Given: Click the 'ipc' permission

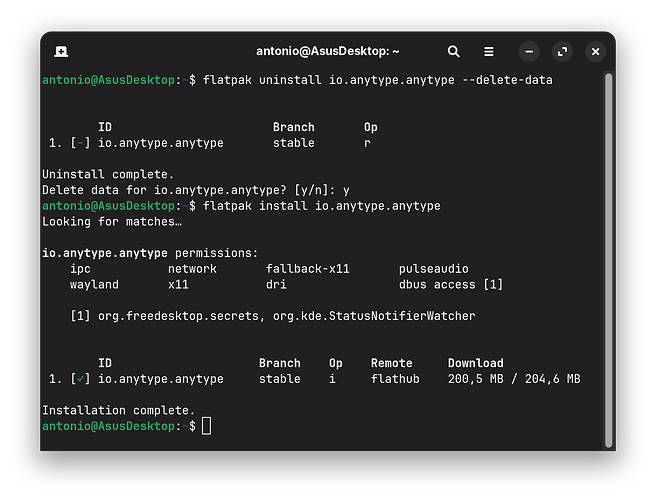Looking at the screenshot, I should click(x=80, y=269).
